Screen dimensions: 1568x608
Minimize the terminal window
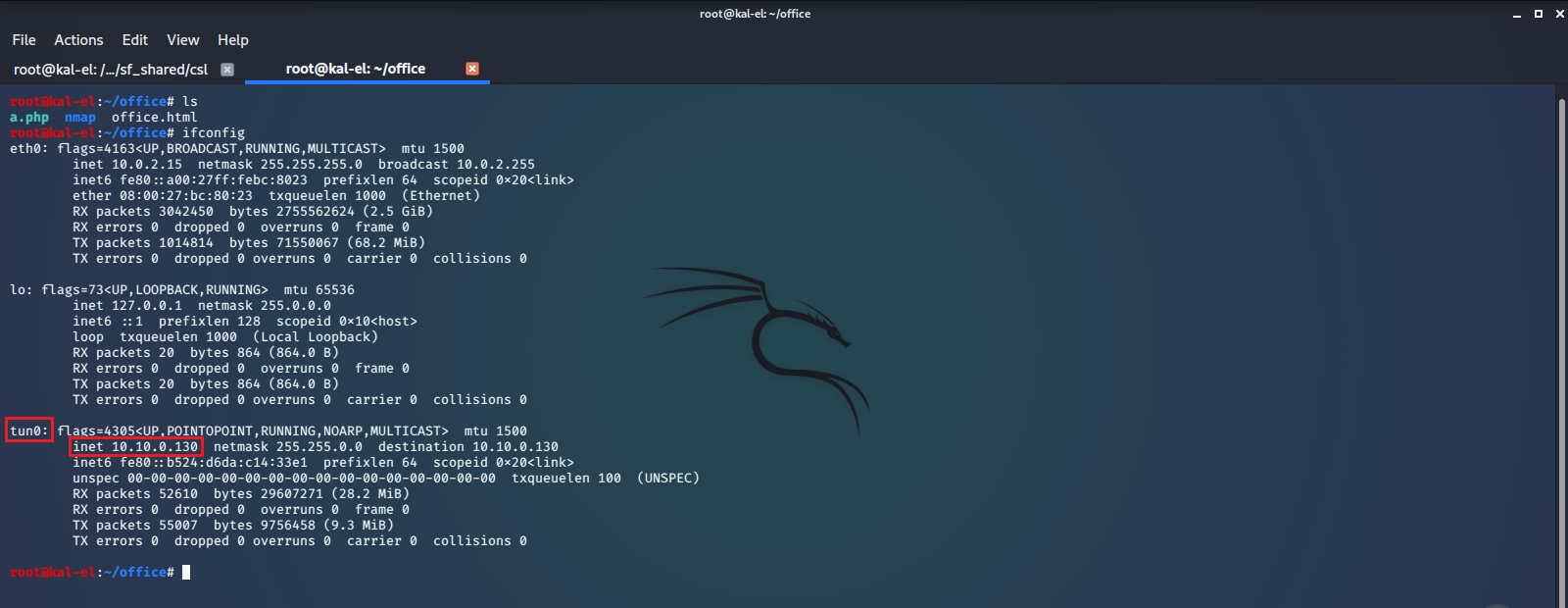[1517, 14]
